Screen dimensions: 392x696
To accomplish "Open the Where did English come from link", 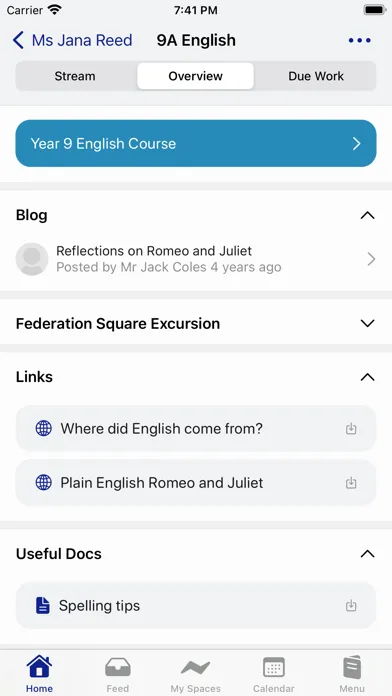I will pos(196,429).
